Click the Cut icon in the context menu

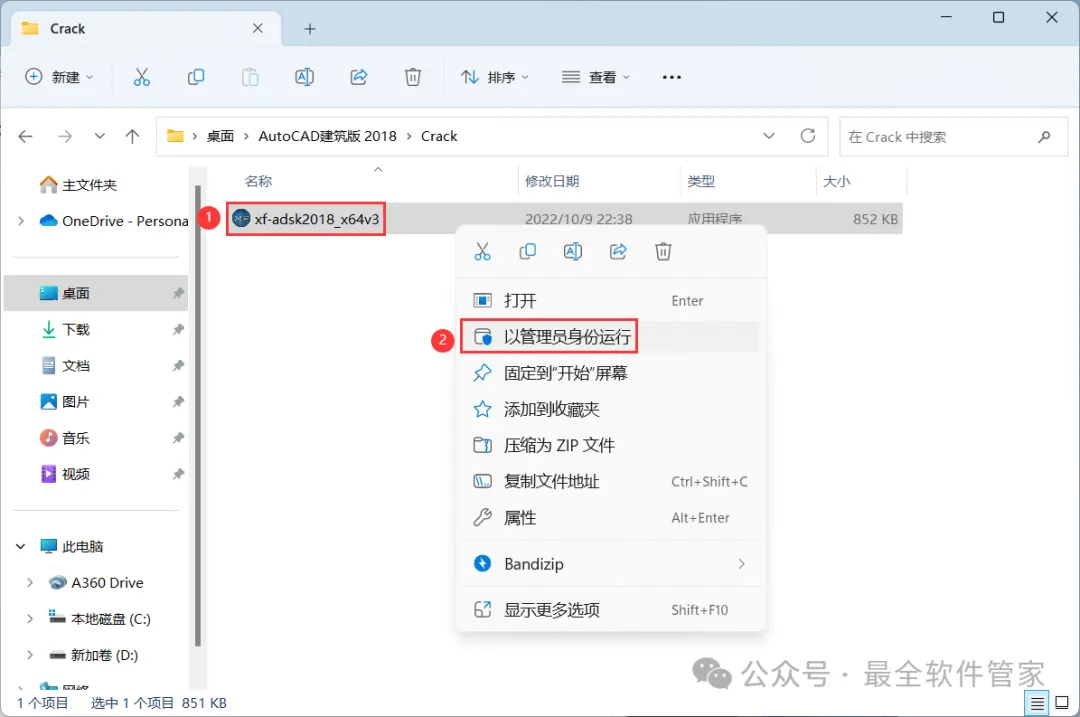[x=482, y=251]
